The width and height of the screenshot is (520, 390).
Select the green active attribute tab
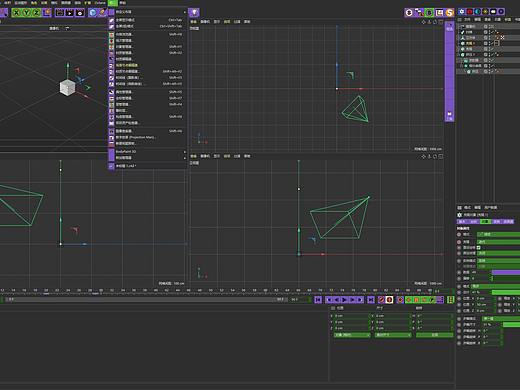coord(485,222)
